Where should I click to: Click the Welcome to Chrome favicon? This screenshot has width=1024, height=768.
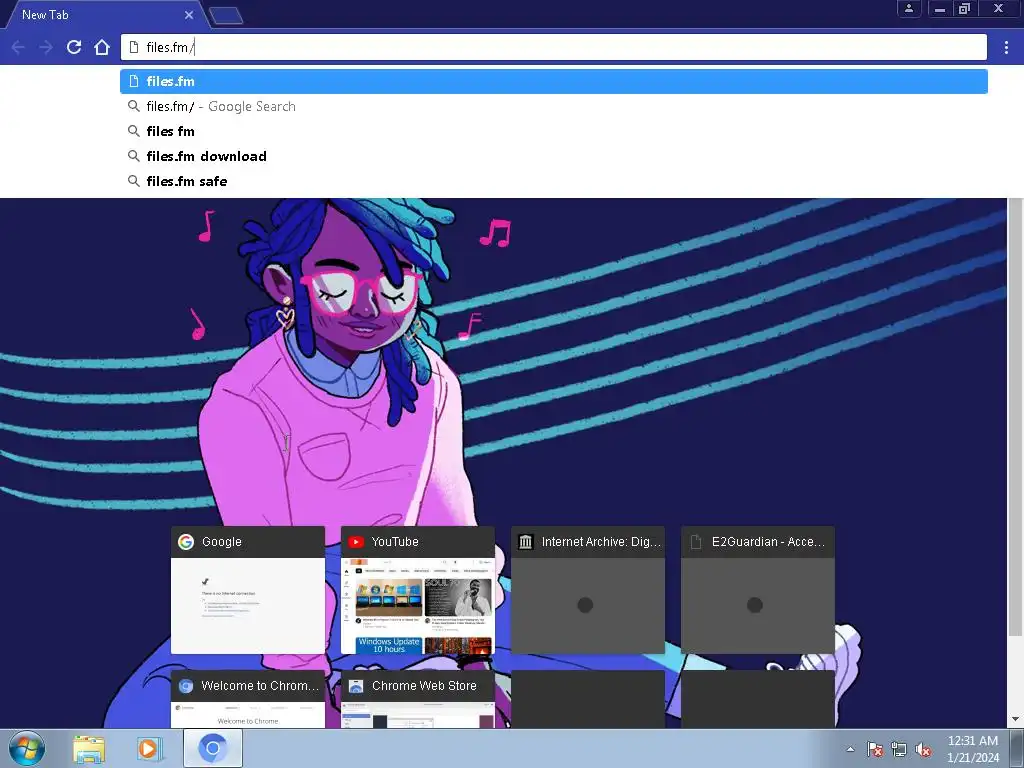coord(186,686)
